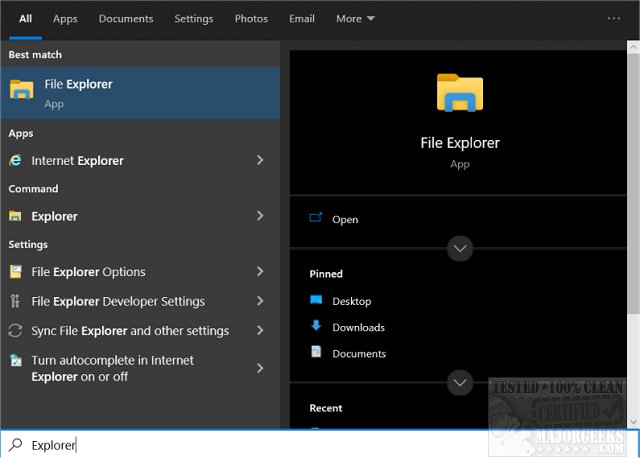
Task: Open the pinned Documents folder
Action: (x=359, y=353)
